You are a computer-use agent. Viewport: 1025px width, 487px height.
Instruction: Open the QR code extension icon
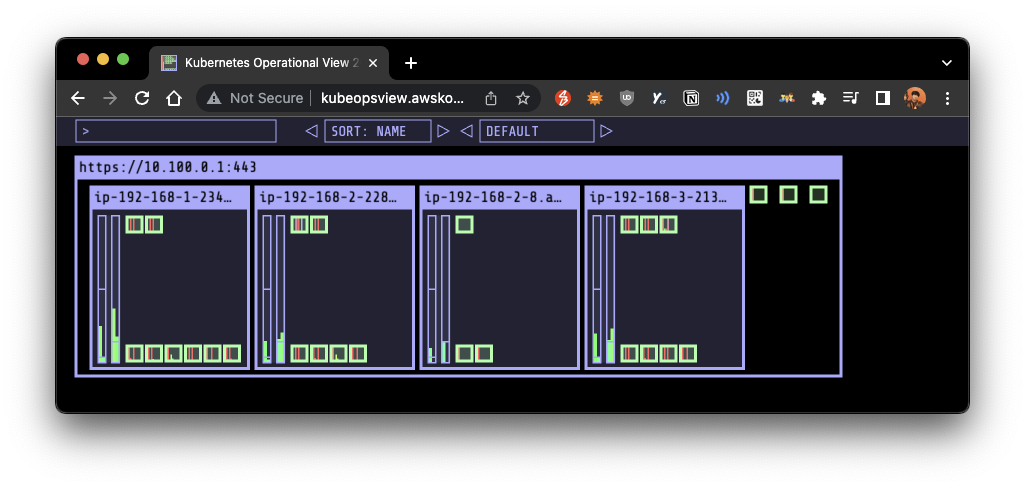tap(754, 99)
